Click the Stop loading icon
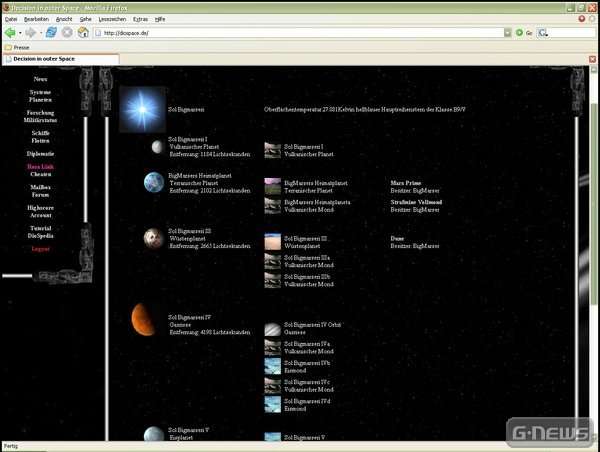Image resolution: width=600 pixels, height=452 pixels. [67, 33]
